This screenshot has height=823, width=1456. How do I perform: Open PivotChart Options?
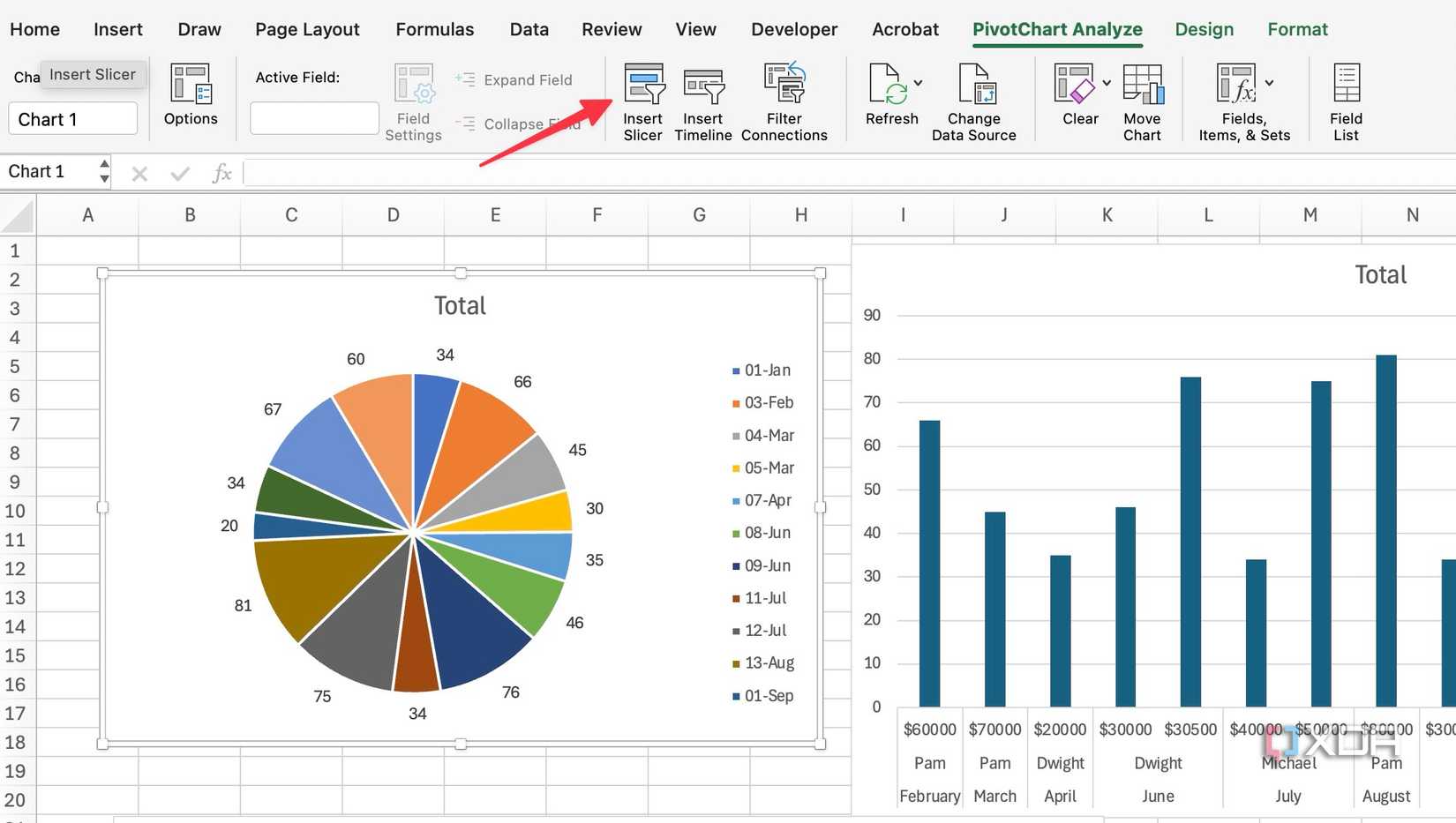point(191,95)
